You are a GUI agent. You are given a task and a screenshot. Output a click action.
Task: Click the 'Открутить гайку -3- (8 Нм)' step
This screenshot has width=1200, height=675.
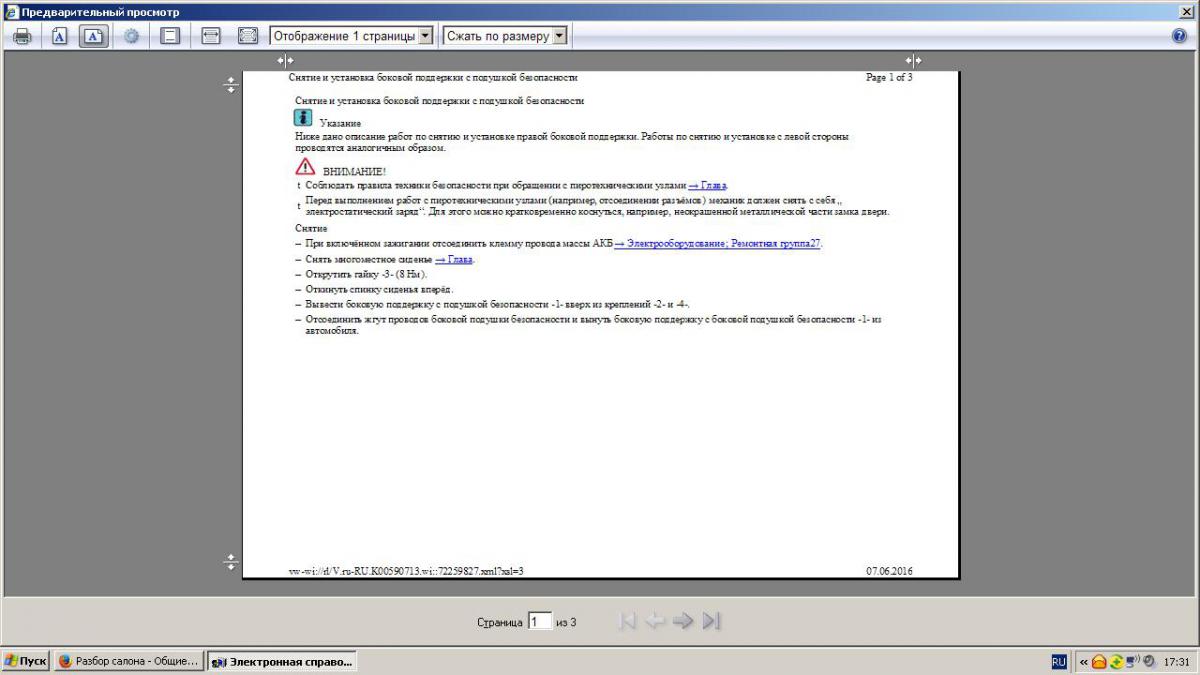[x=366, y=274]
